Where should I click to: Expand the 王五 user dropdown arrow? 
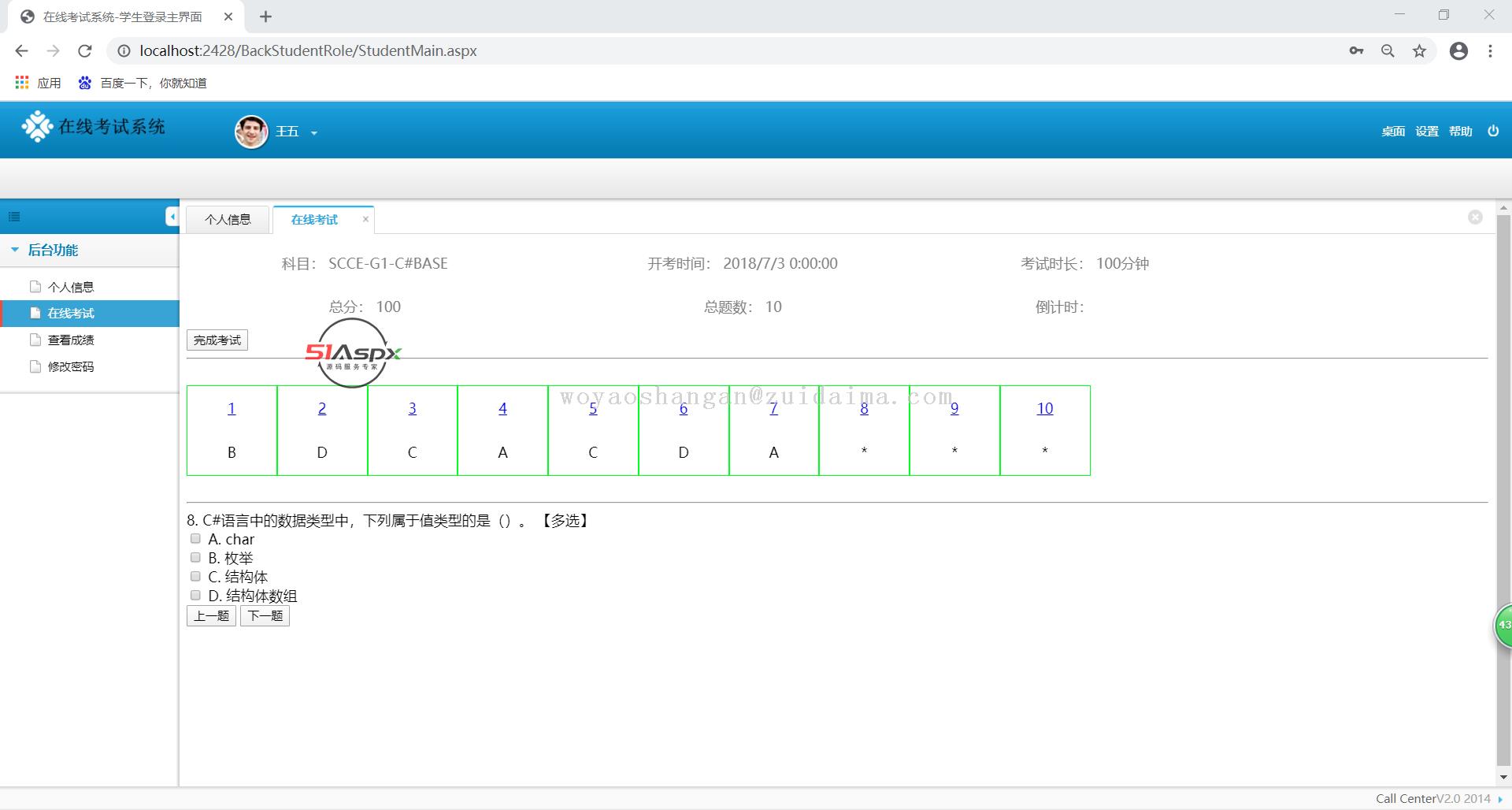[x=313, y=133]
